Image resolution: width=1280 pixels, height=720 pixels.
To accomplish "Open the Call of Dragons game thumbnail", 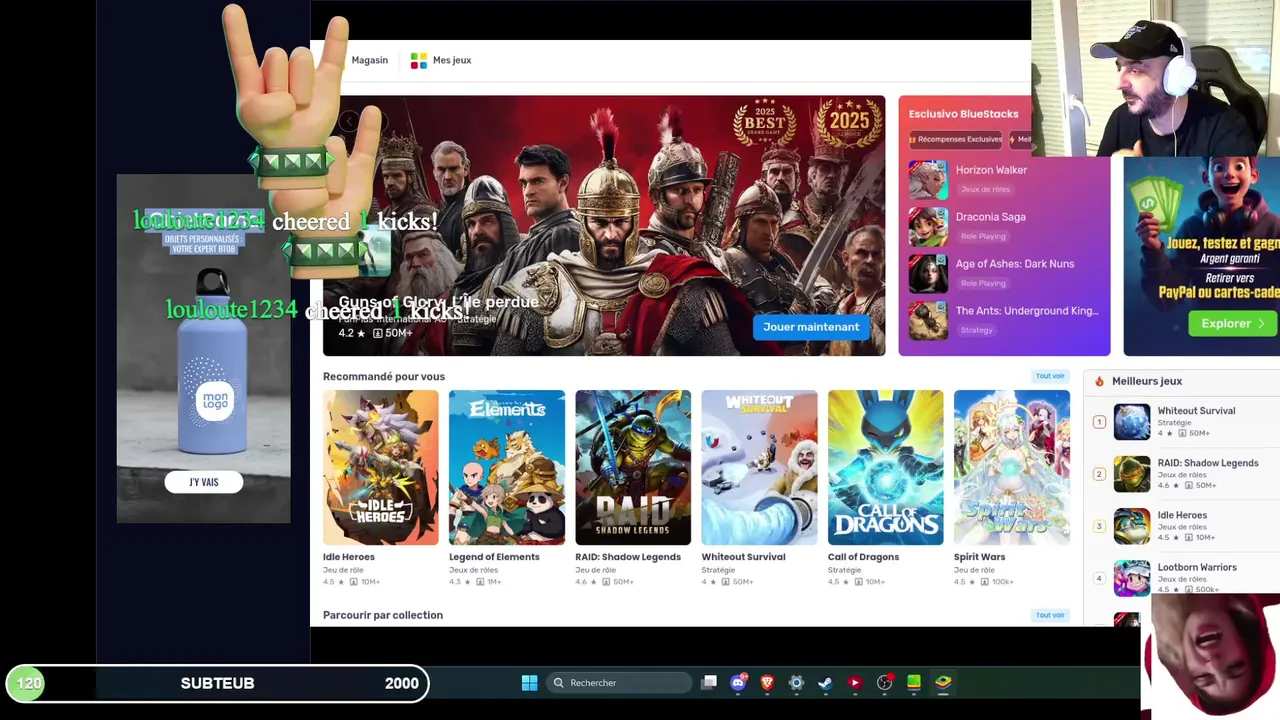I will 885,467.
